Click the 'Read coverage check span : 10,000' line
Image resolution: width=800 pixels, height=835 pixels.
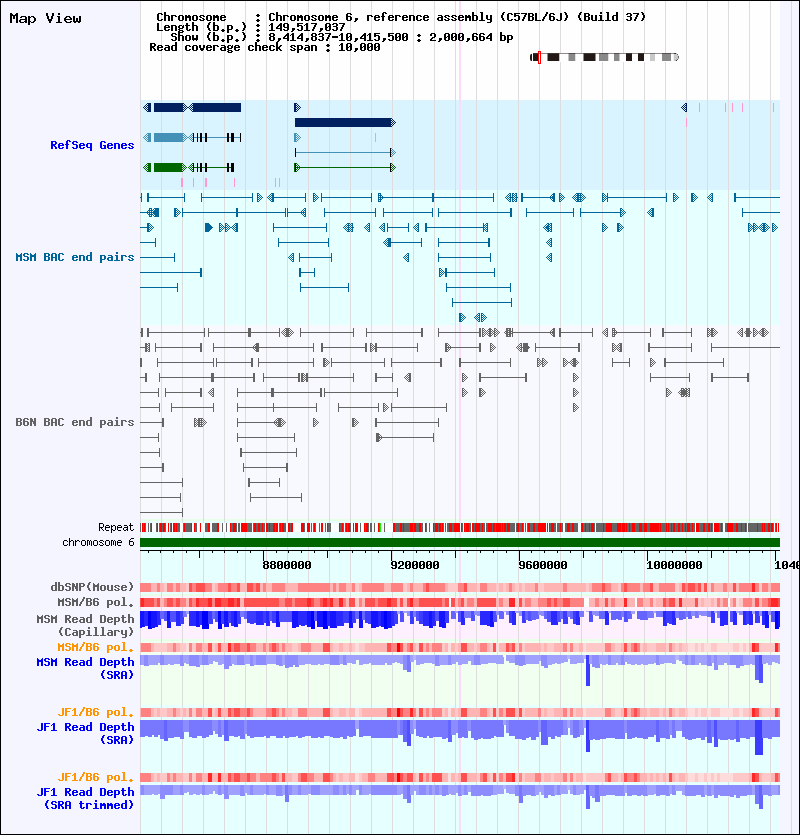point(265,47)
